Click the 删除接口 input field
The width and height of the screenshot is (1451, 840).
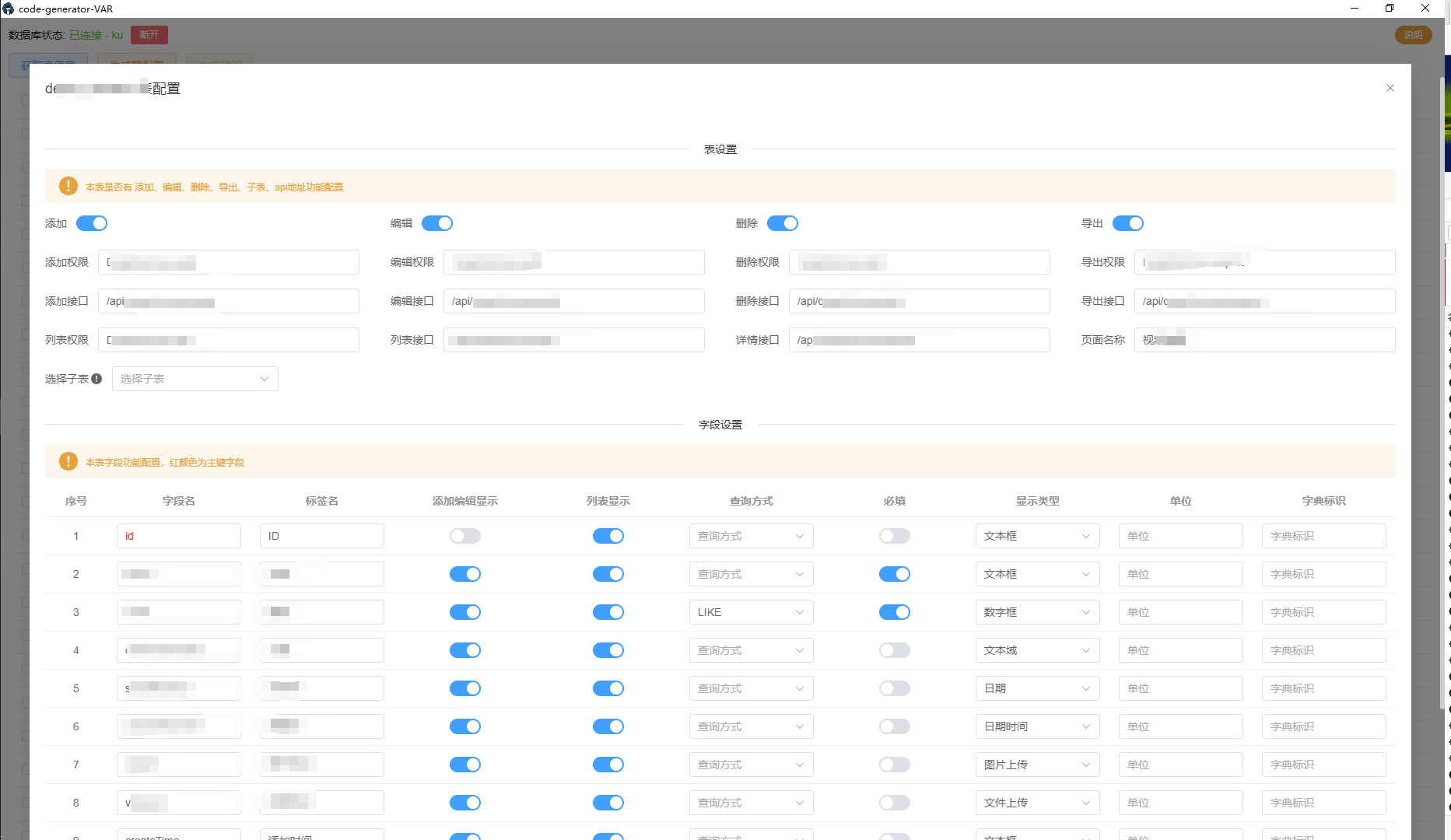[920, 301]
